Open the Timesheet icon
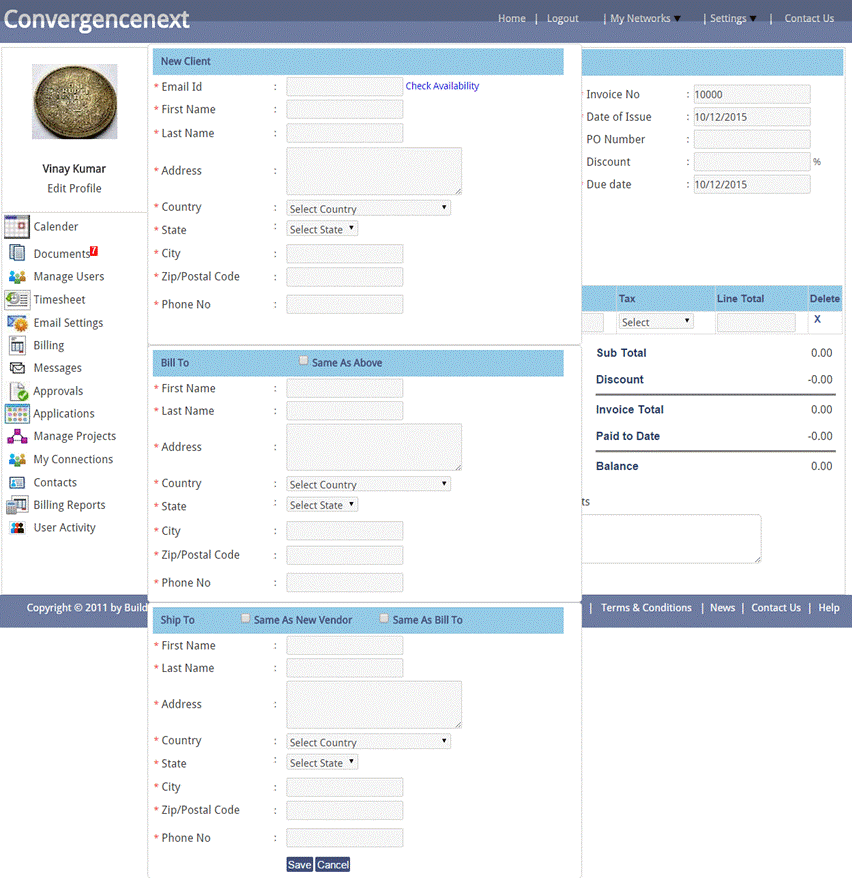 click(17, 299)
